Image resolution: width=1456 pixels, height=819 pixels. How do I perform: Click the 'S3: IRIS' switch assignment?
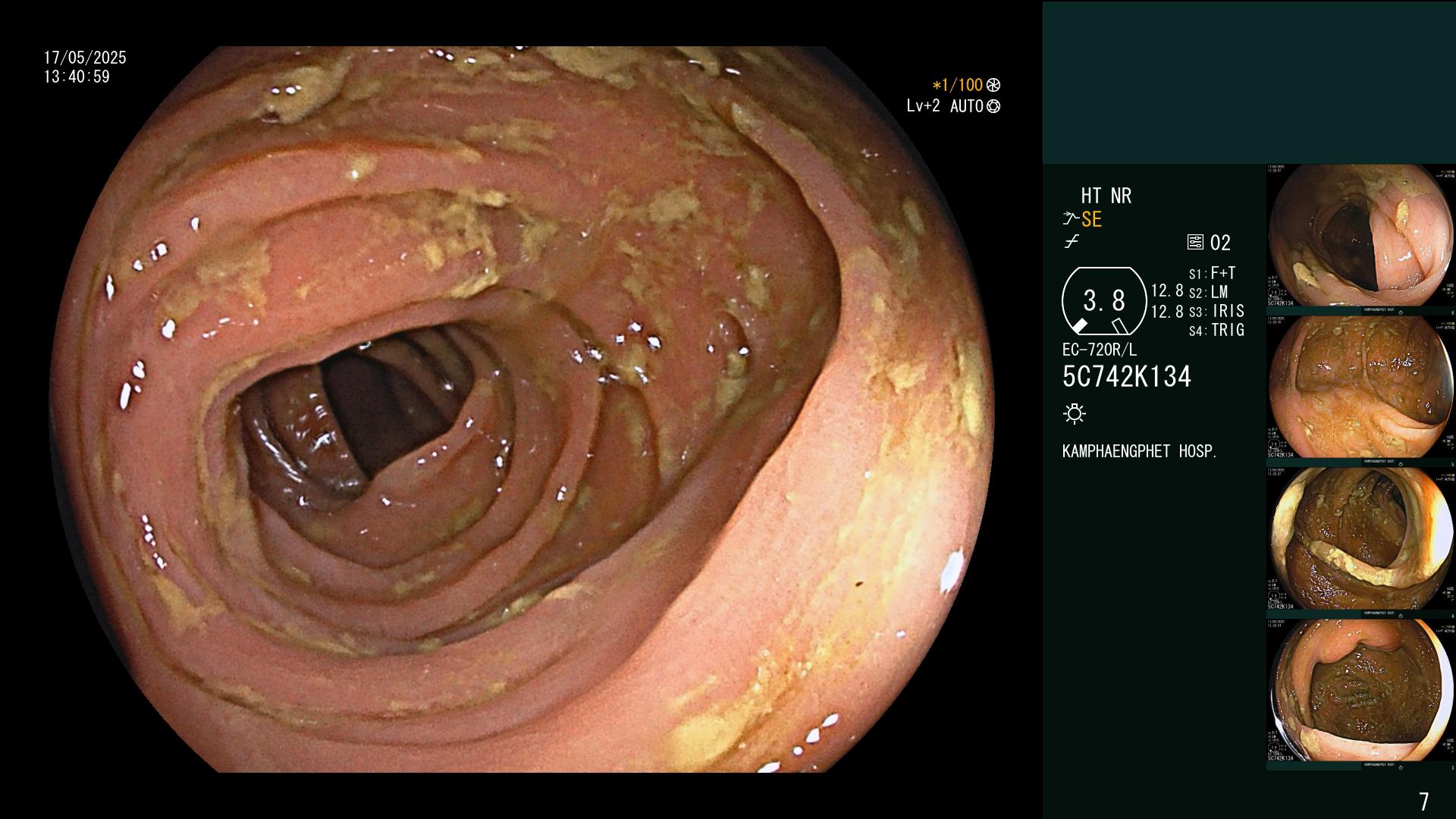coord(1216,311)
